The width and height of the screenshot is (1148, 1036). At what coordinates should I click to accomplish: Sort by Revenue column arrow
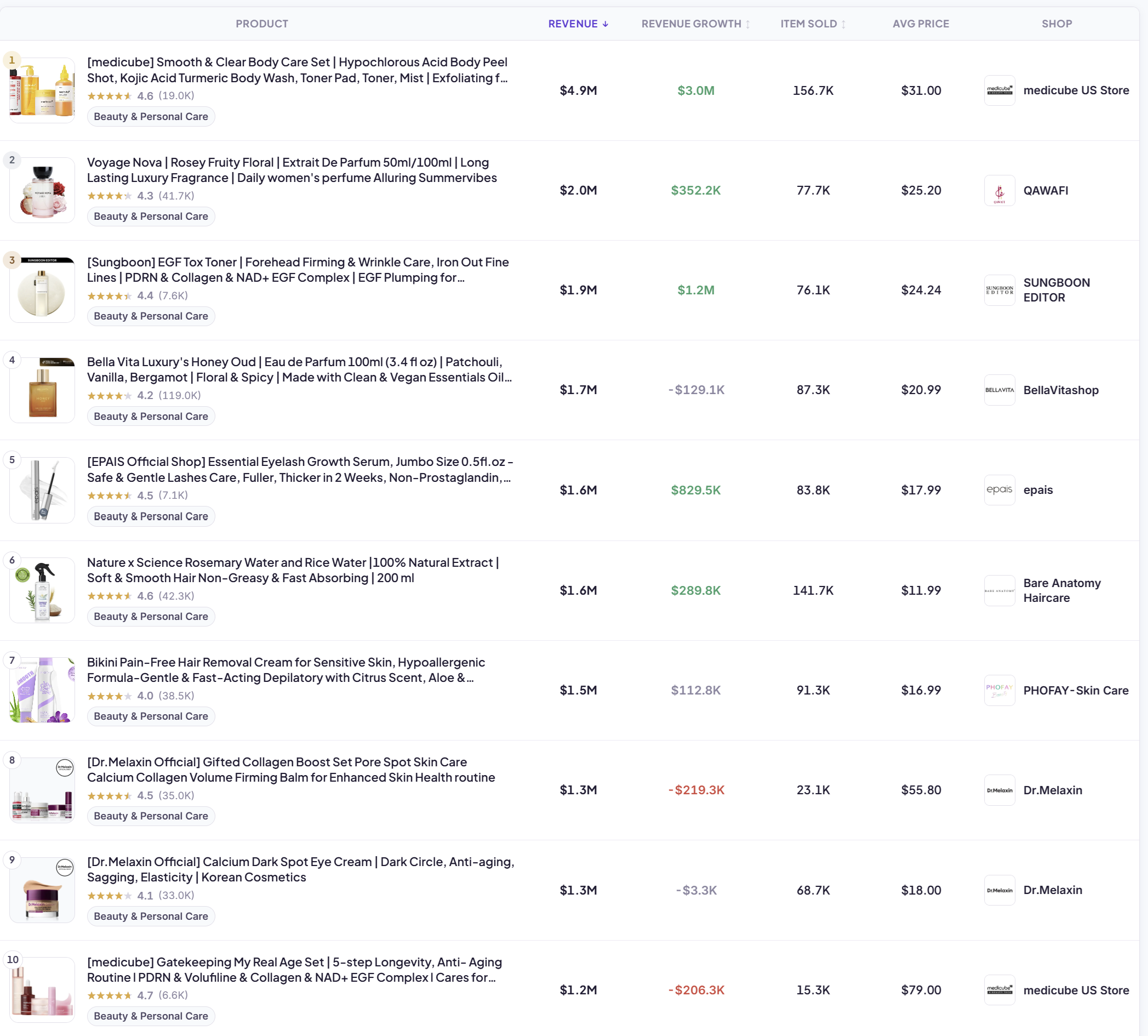(605, 24)
